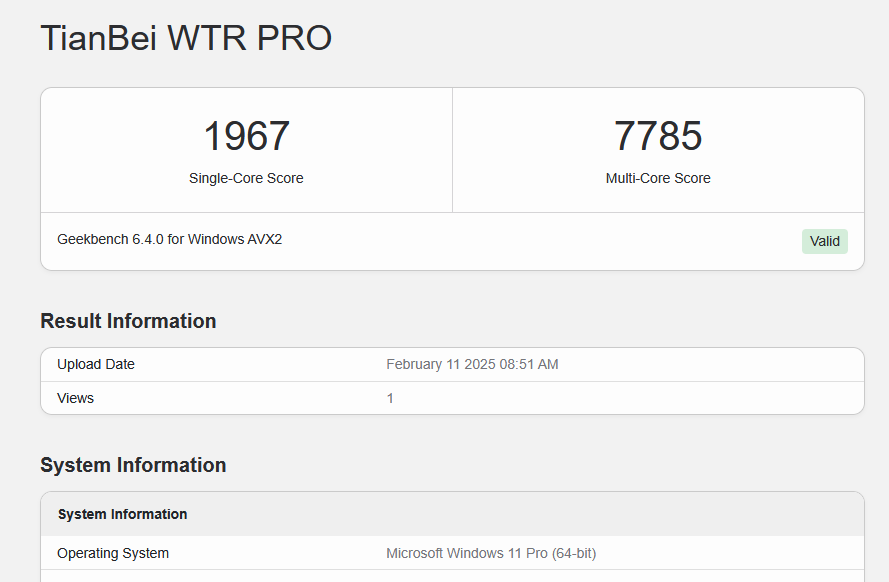The width and height of the screenshot is (889, 582).
Task: Click the Single-Core Score label
Action: 246,178
